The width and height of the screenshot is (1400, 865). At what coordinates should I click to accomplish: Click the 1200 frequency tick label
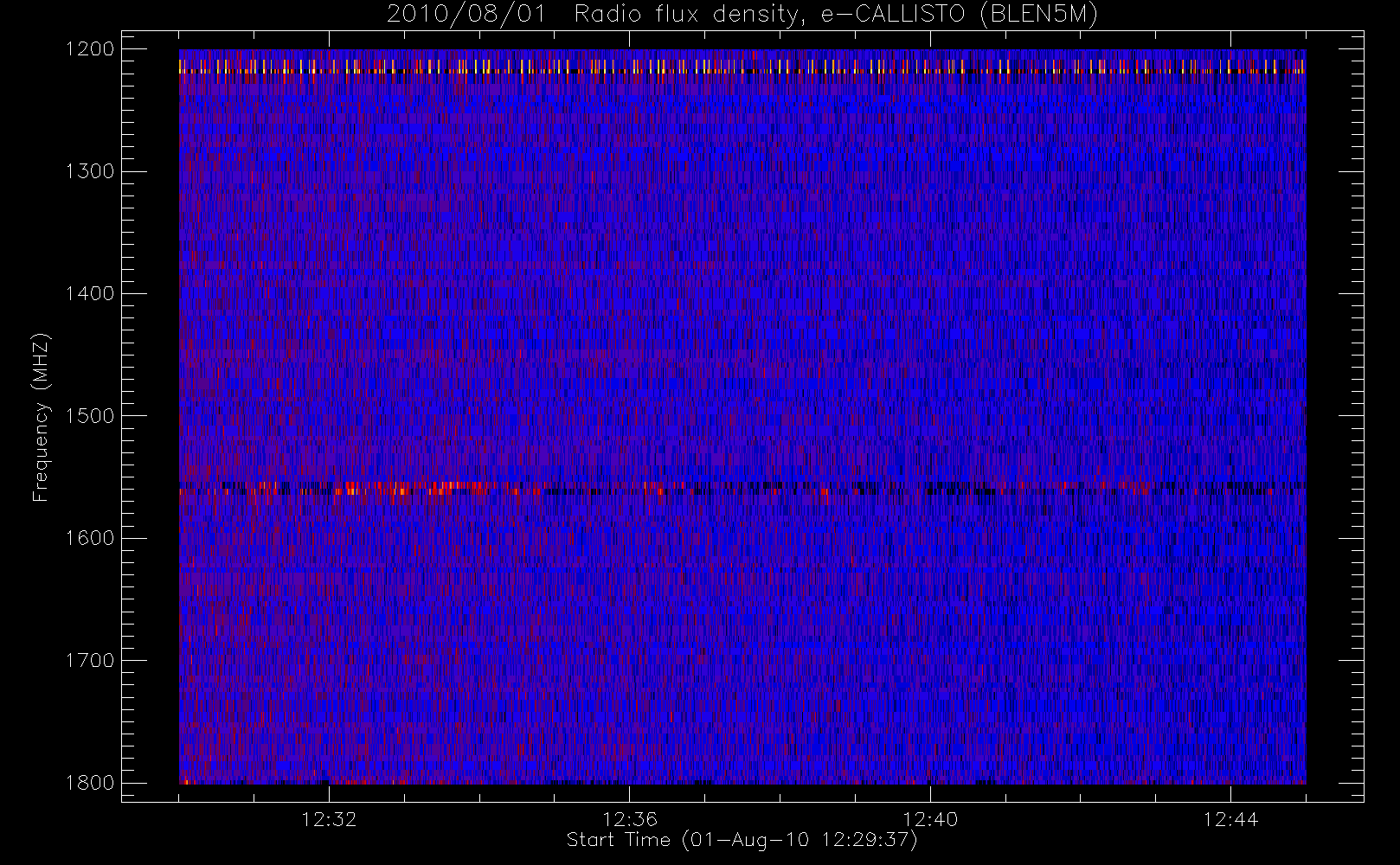tap(90, 49)
